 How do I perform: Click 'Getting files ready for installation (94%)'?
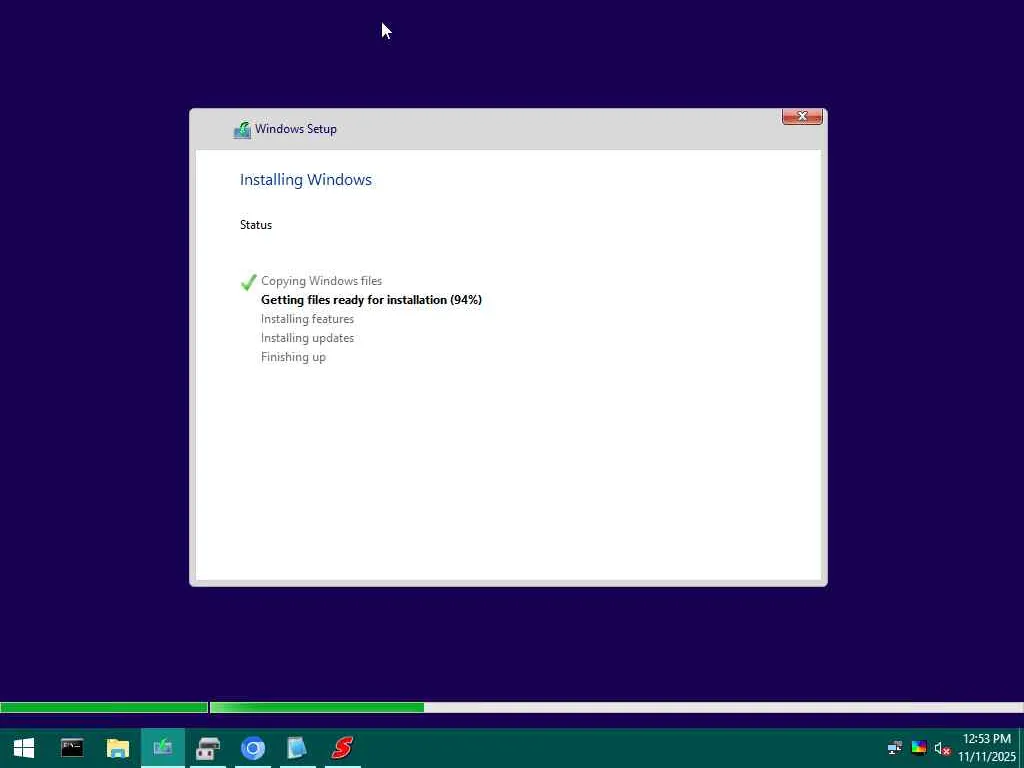[x=371, y=300]
